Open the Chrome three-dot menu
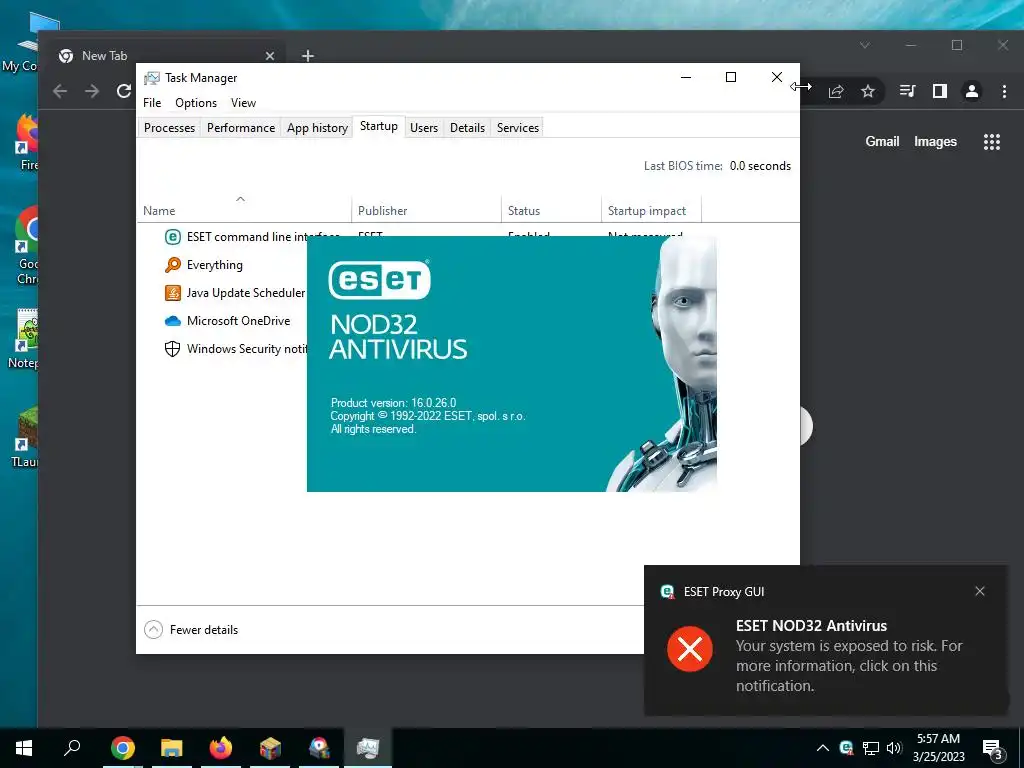Viewport: 1024px width, 768px height. pyautogui.click(x=1004, y=91)
